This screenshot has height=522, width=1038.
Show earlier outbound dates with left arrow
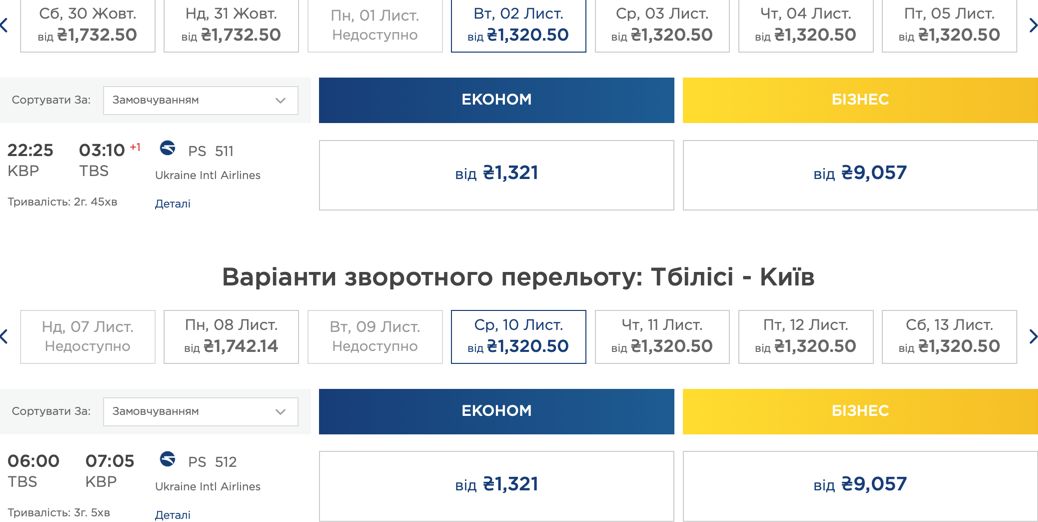click(x=4, y=25)
